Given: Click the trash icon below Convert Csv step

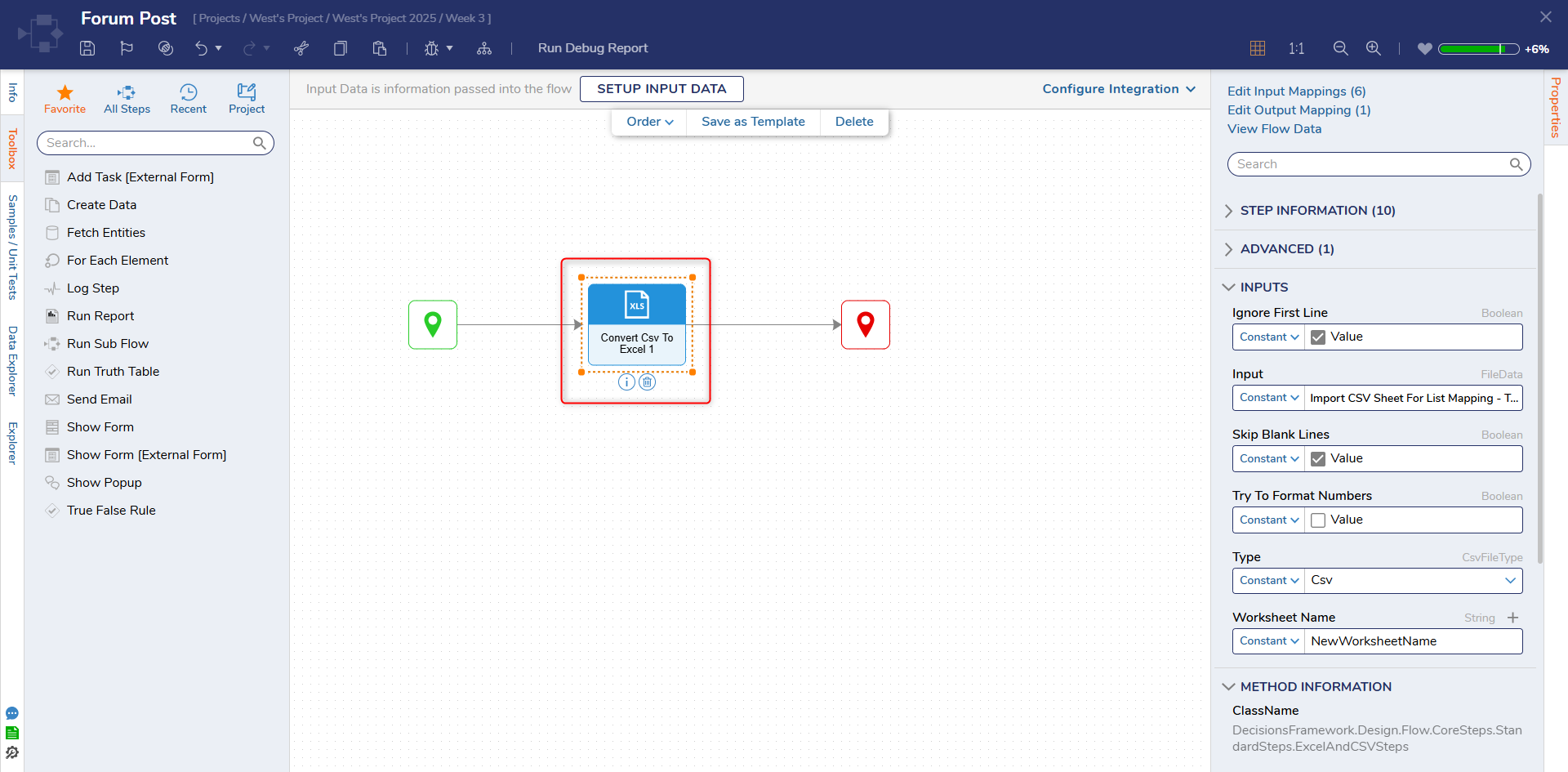Looking at the screenshot, I should pos(647,382).
